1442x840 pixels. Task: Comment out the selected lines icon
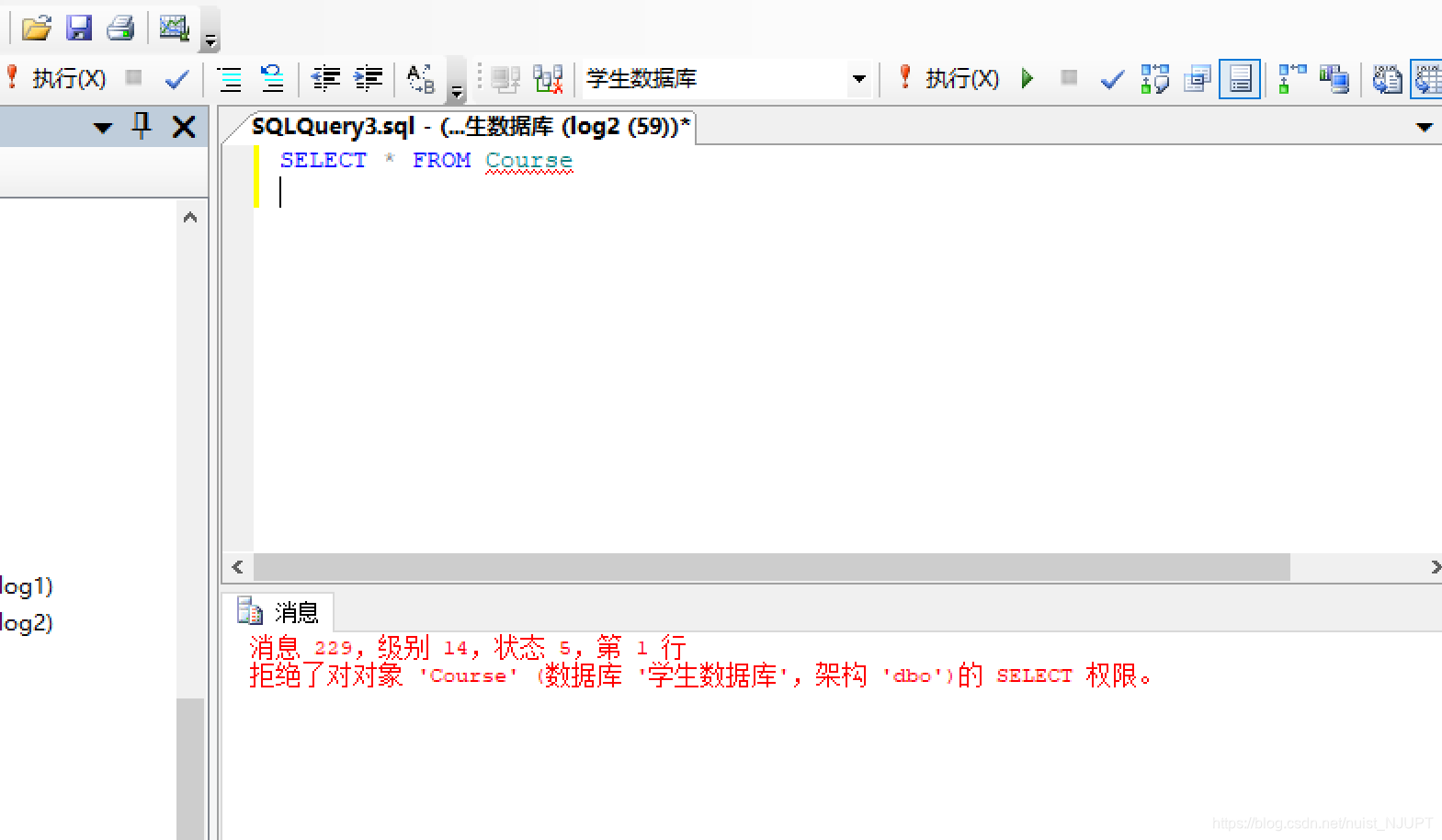click(x=230, y=79)
